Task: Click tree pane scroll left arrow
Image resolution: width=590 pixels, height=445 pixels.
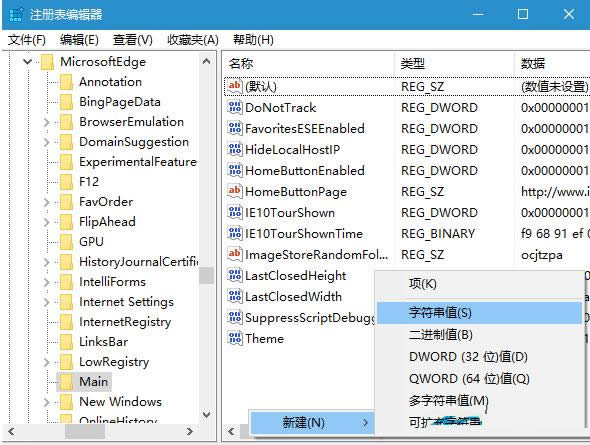Action: coord(11,431)
